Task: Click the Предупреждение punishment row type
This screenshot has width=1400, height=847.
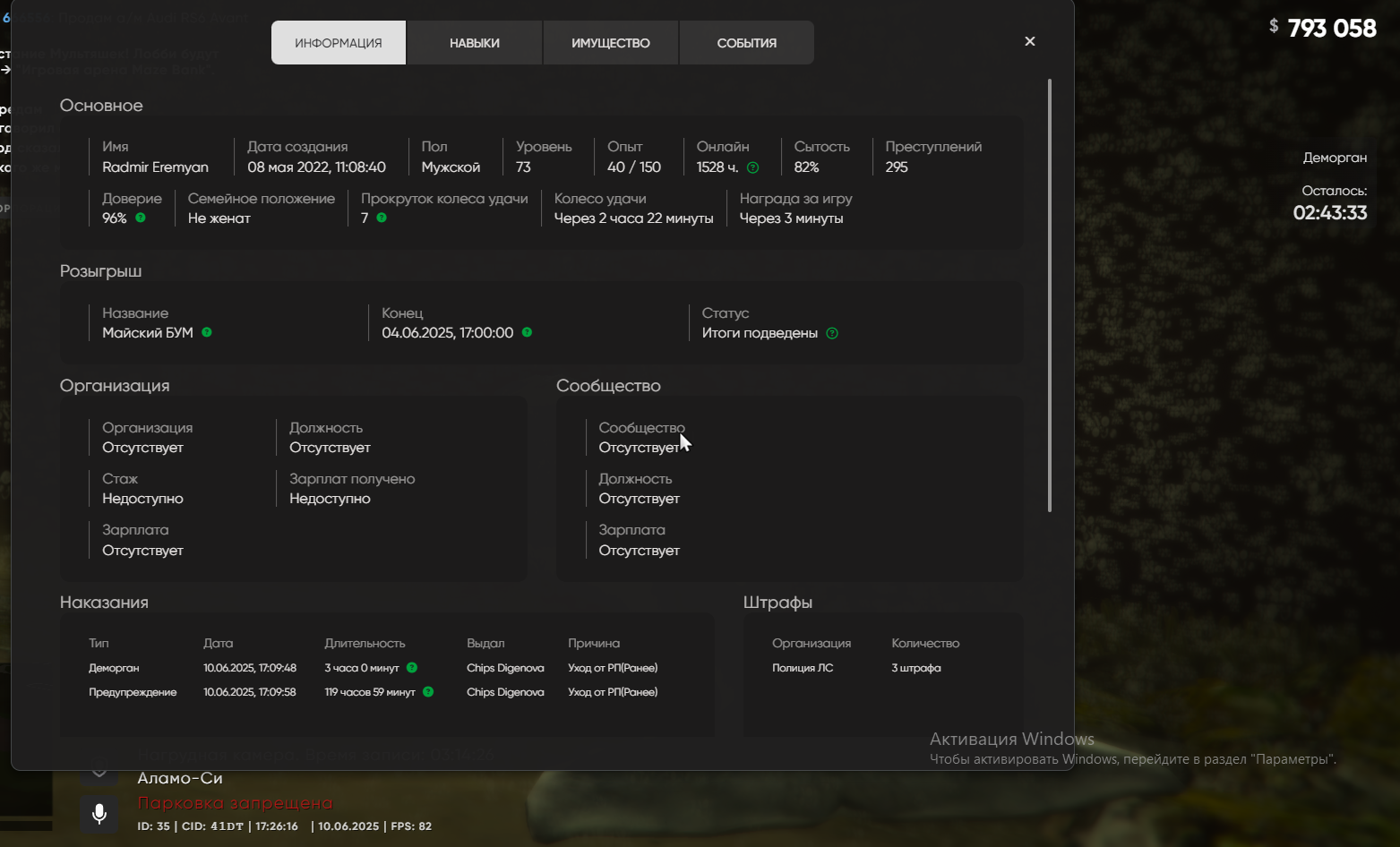Action: pyautogui.click(x=133, y=692)
